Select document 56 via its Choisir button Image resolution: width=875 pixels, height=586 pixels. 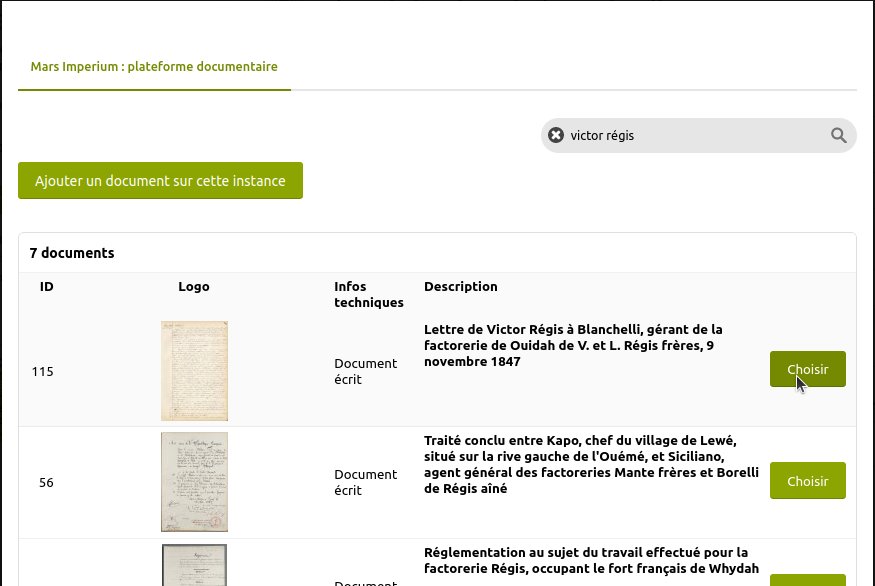[x=807, y=481]
